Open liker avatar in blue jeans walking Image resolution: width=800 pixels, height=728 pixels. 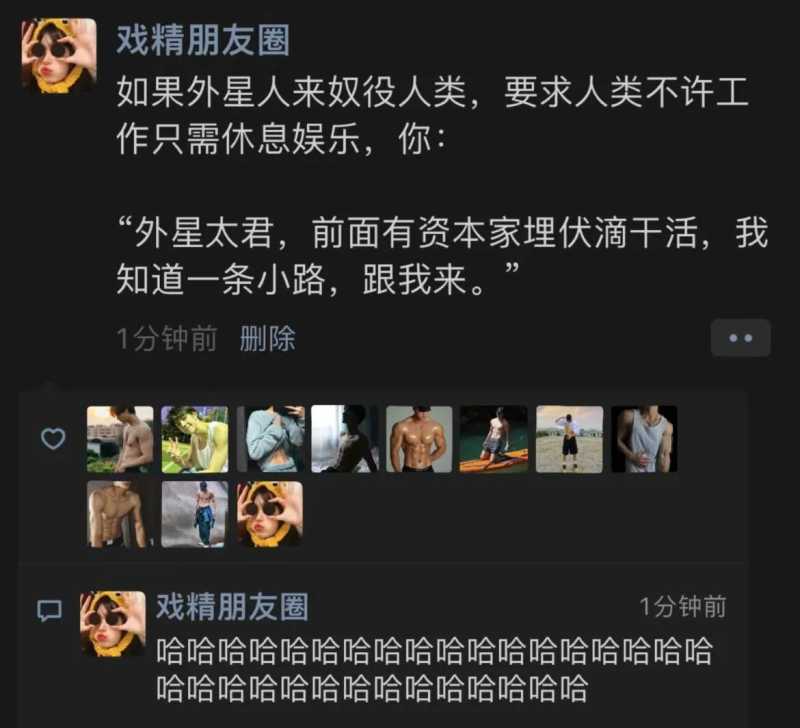point(195,514)
